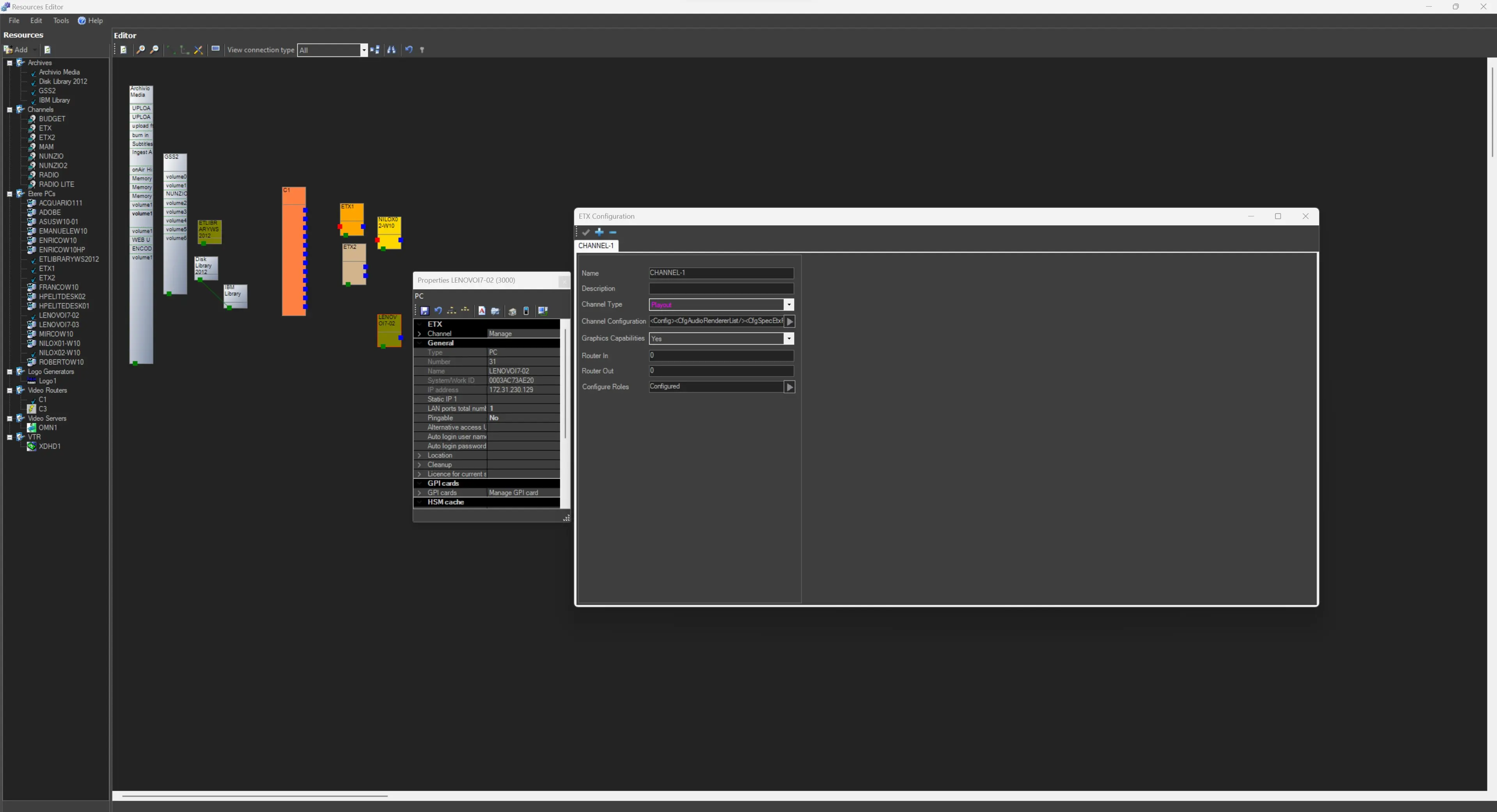This screenshot has width=1497, height=812.
Task: Select the CHANNEL-1 tab
Action: pyautogui.click(x=596, y=246)
